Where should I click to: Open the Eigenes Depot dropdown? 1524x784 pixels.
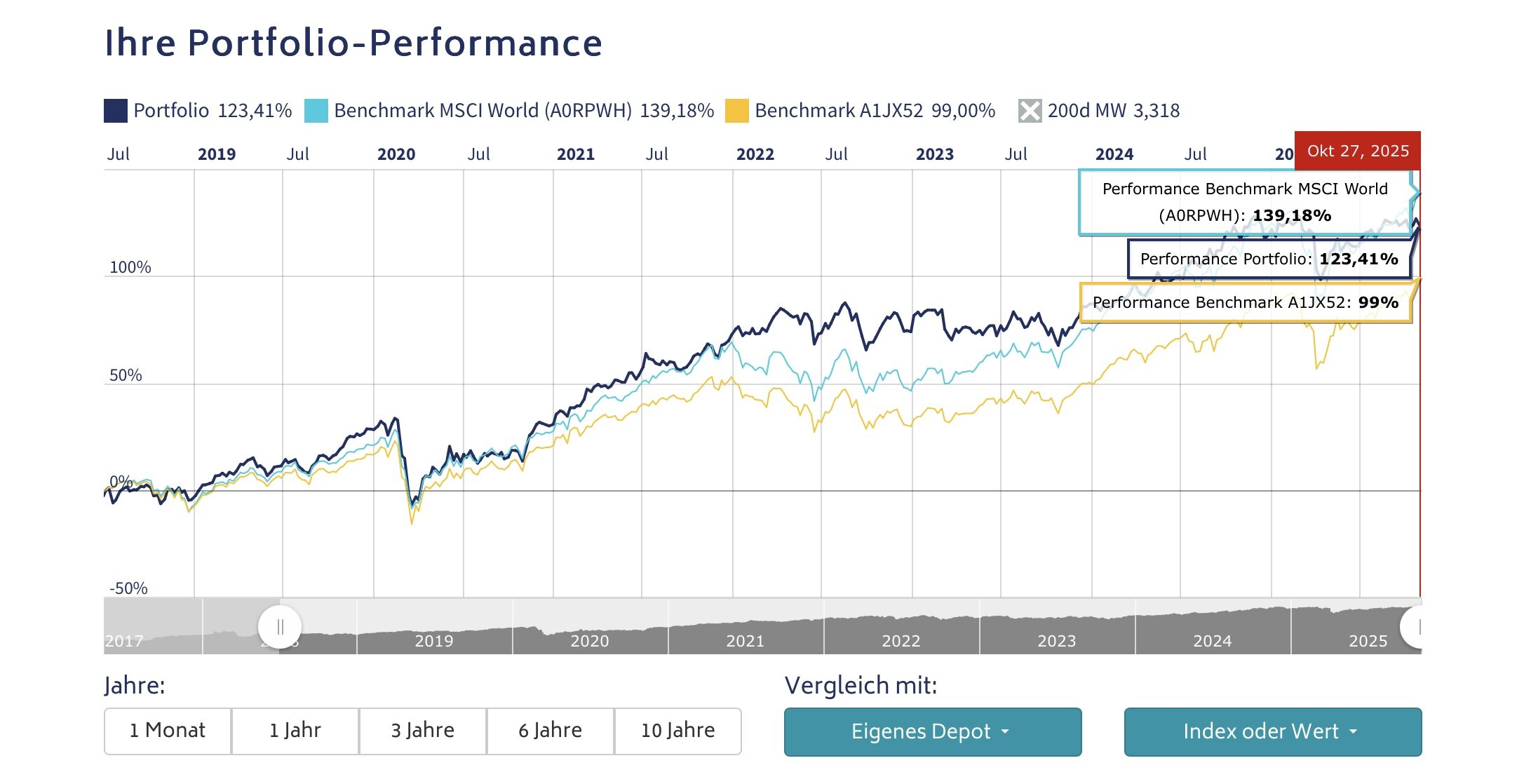[932, 731]
